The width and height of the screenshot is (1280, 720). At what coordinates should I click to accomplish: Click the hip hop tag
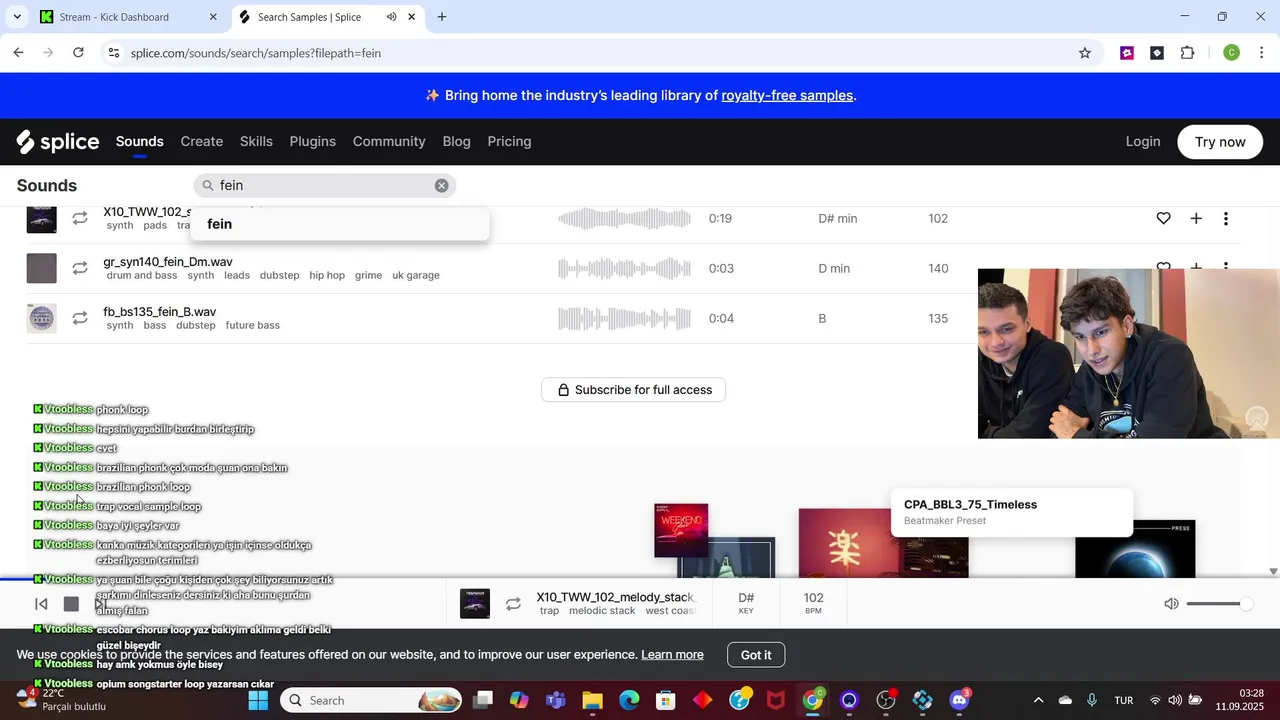(x=327, y=276)
